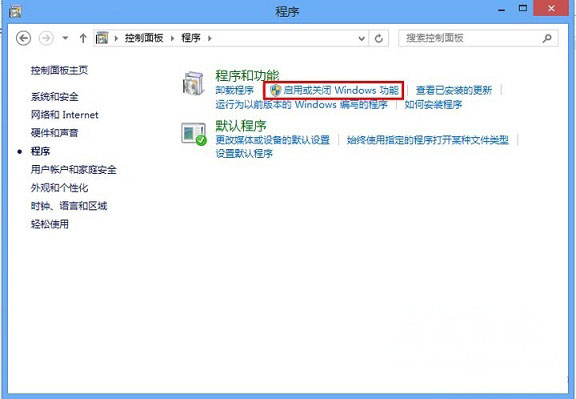Click the window icon in title bar
This screenshot has width=576, height=399.
click(15, 12)
